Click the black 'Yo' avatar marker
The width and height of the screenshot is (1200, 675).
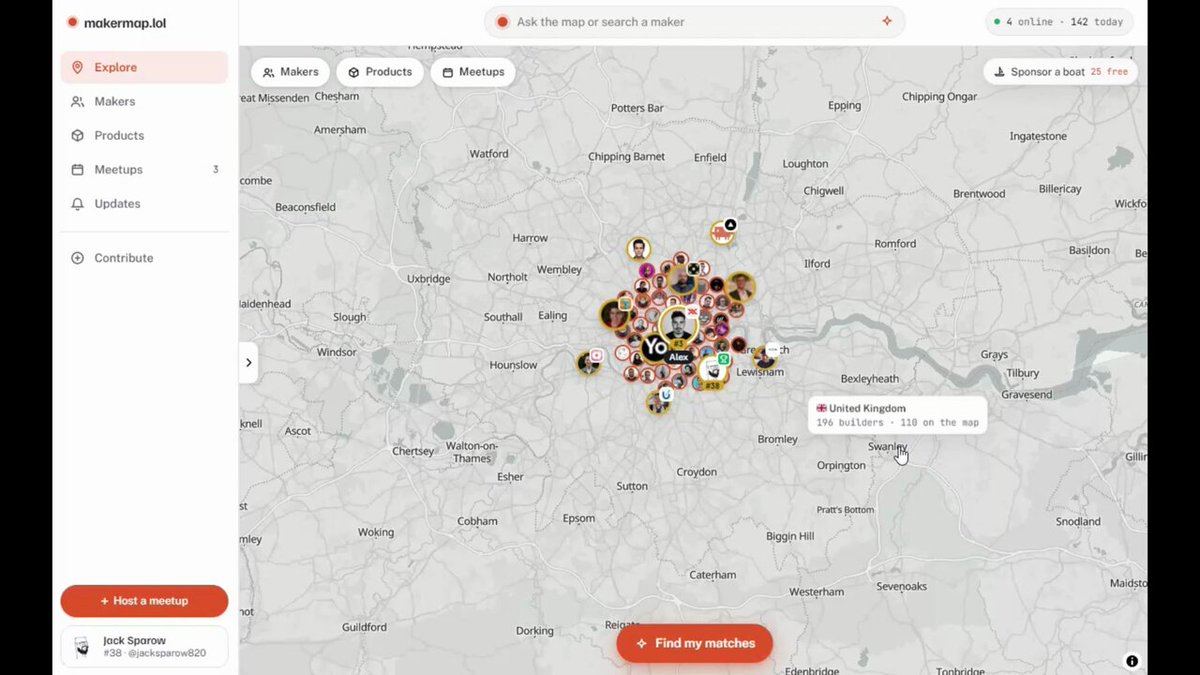pos(655,348)
